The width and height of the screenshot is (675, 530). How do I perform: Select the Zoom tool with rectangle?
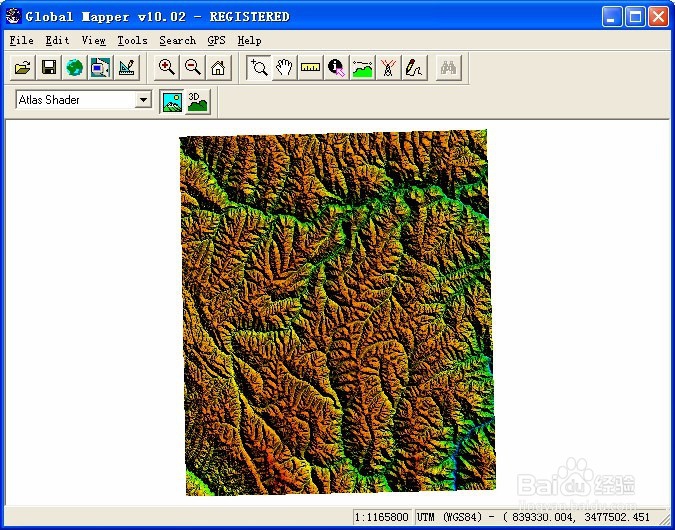coord(259,68)
